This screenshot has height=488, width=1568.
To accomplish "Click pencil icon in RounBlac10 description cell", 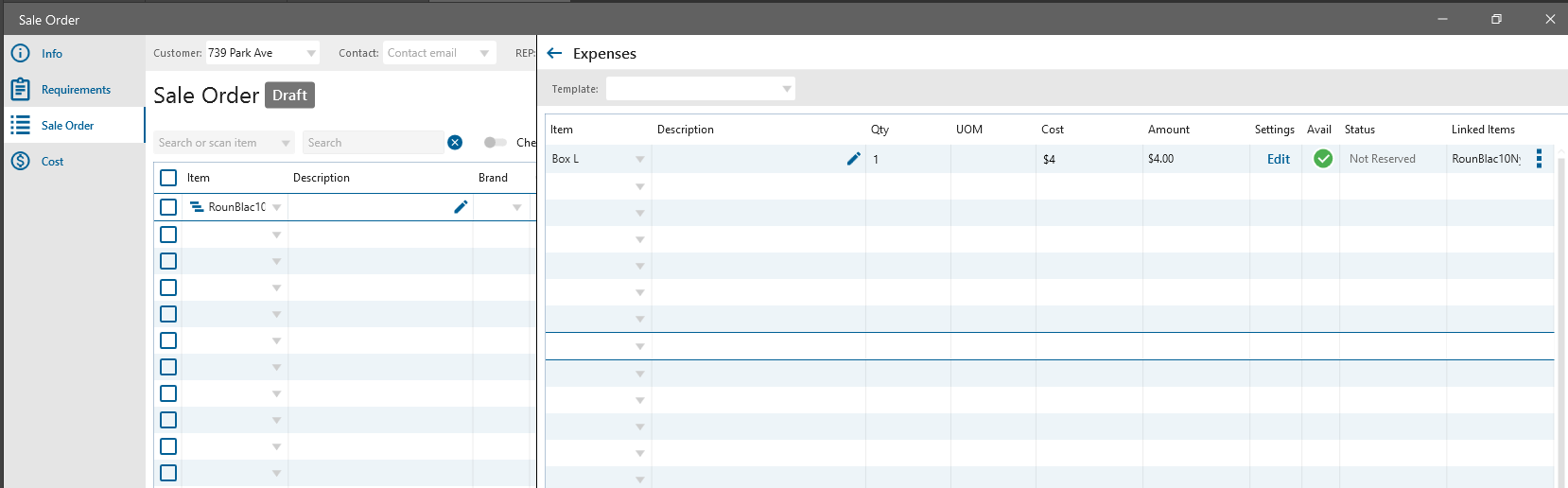I will click(461, 207).
